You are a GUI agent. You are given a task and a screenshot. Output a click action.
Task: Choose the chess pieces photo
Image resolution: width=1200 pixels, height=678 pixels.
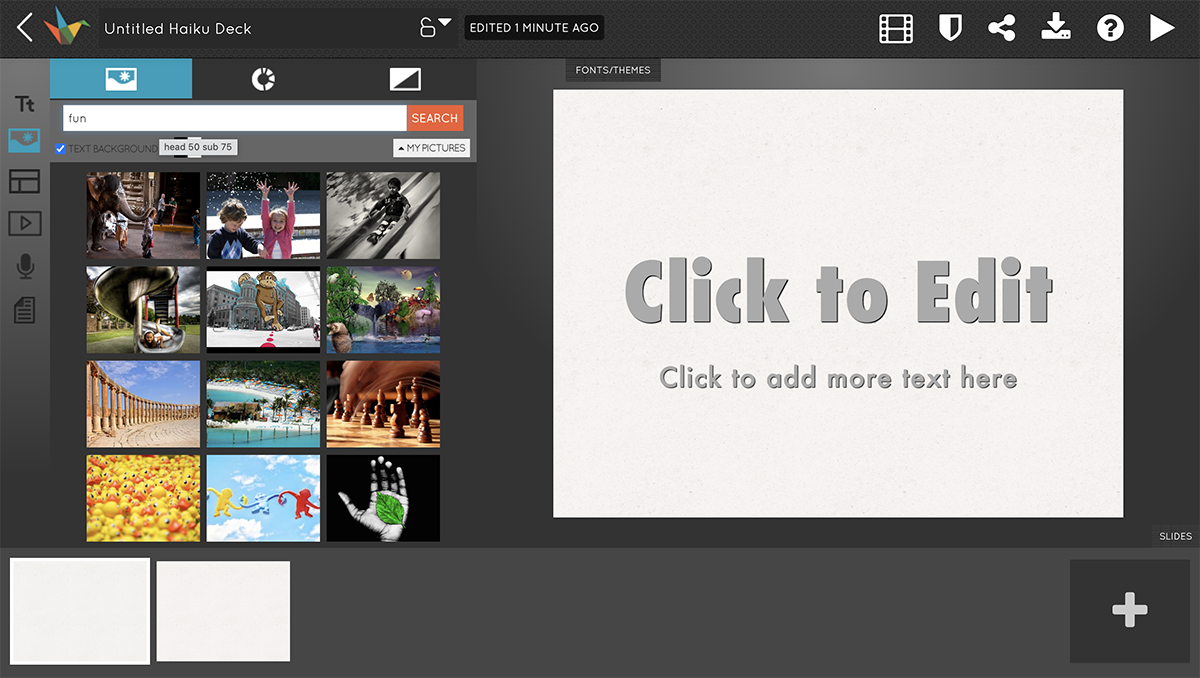(383, 404)
